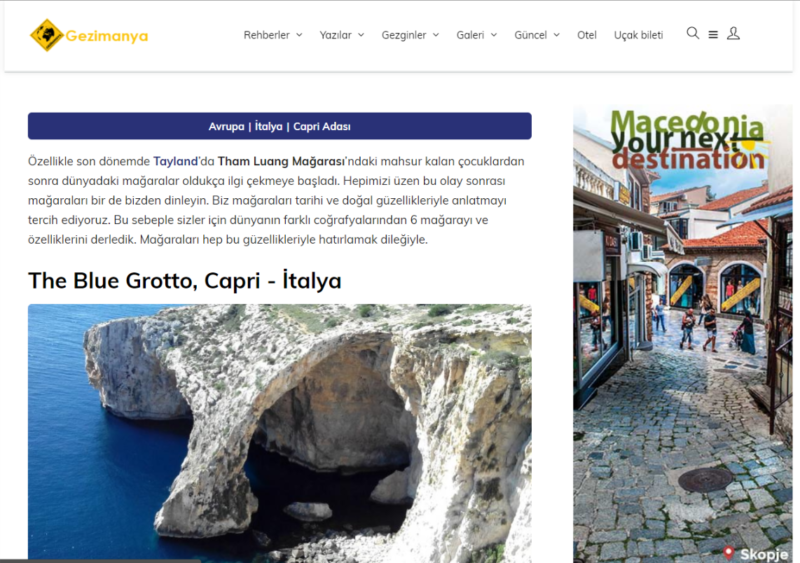Open the Rehberler menu item

(266, 35)
